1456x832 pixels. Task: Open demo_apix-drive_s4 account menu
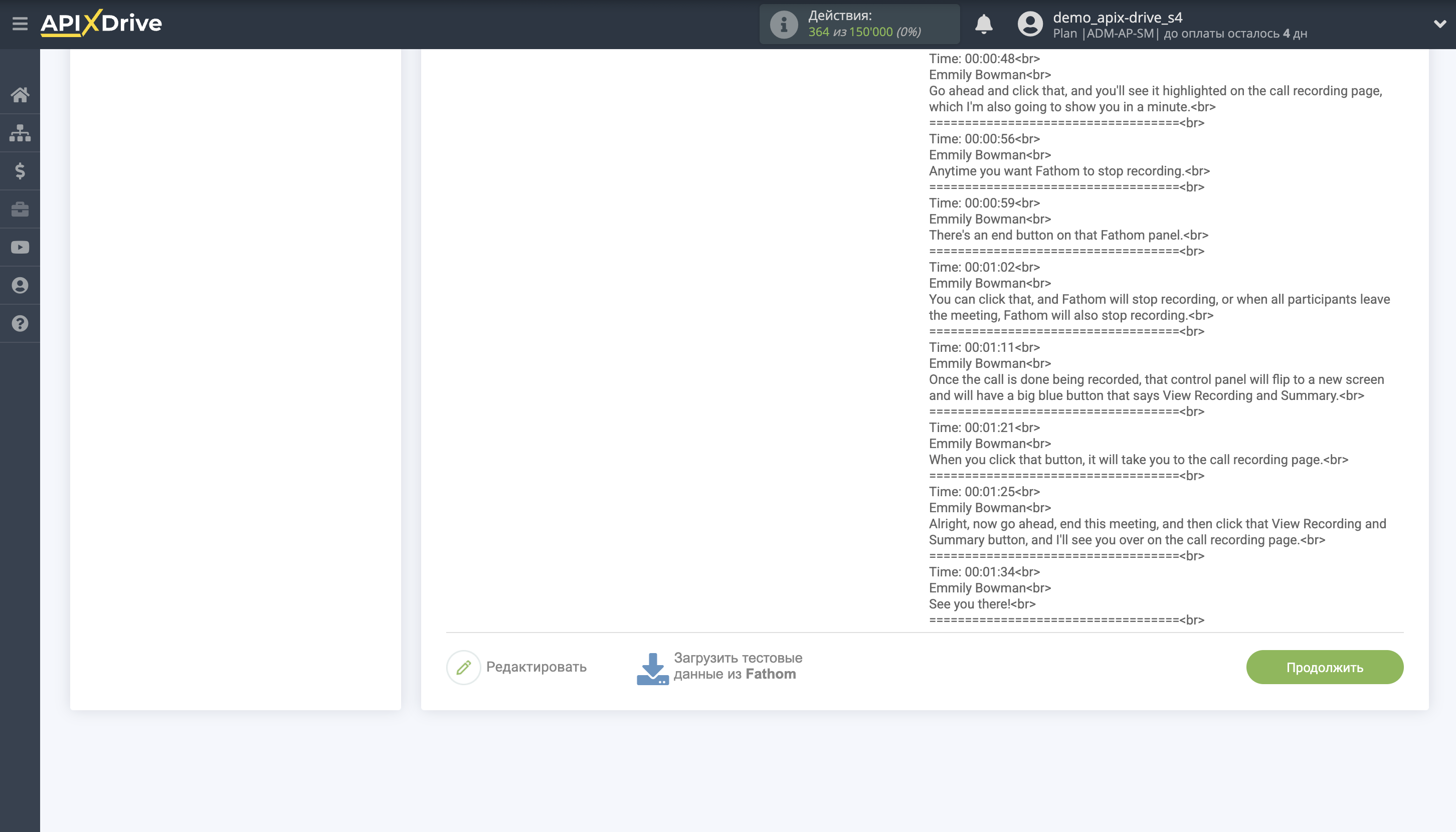pos(1117,18)
